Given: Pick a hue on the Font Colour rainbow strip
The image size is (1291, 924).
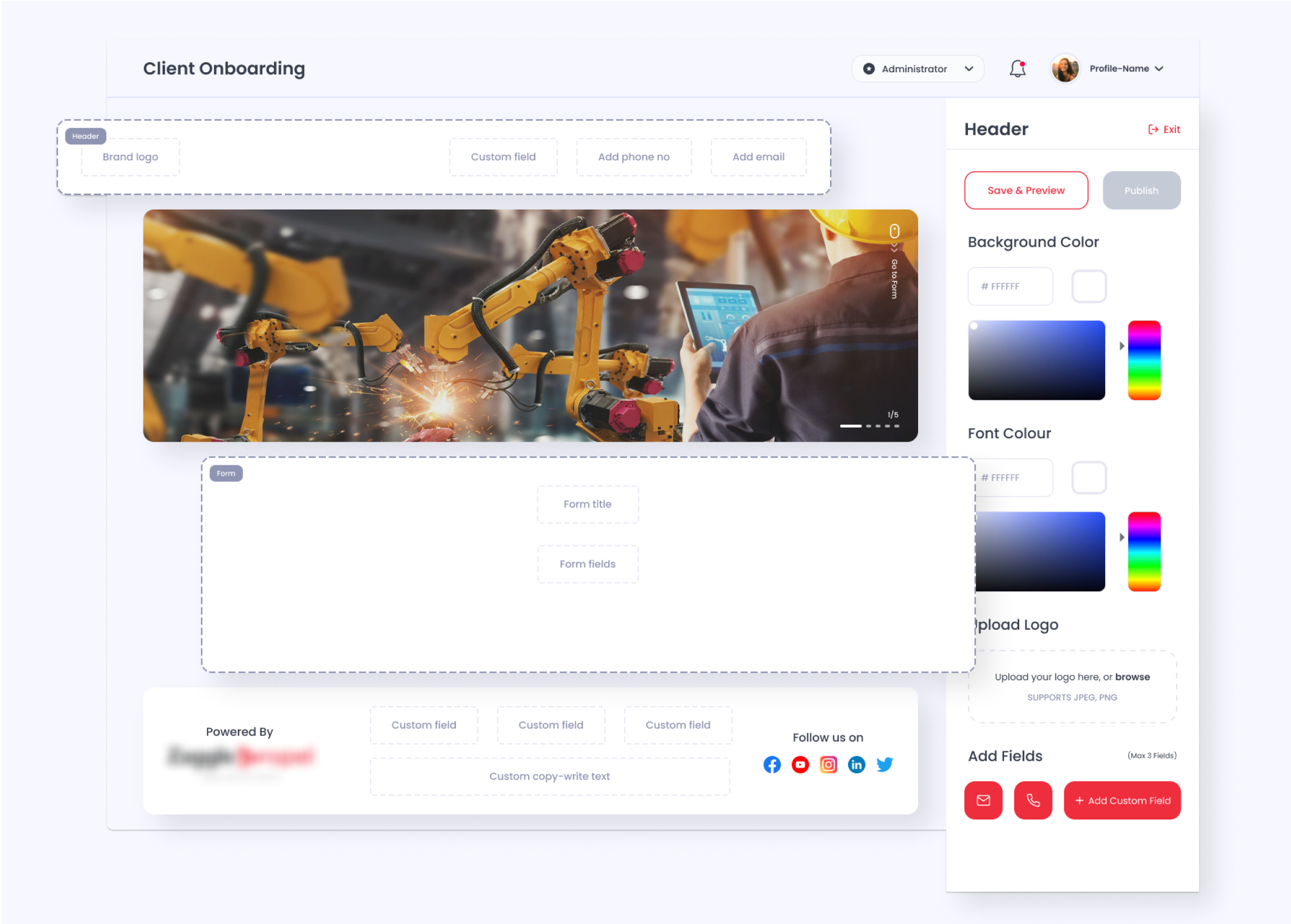Looking at the screenshot, I should tap(1144, 551).
